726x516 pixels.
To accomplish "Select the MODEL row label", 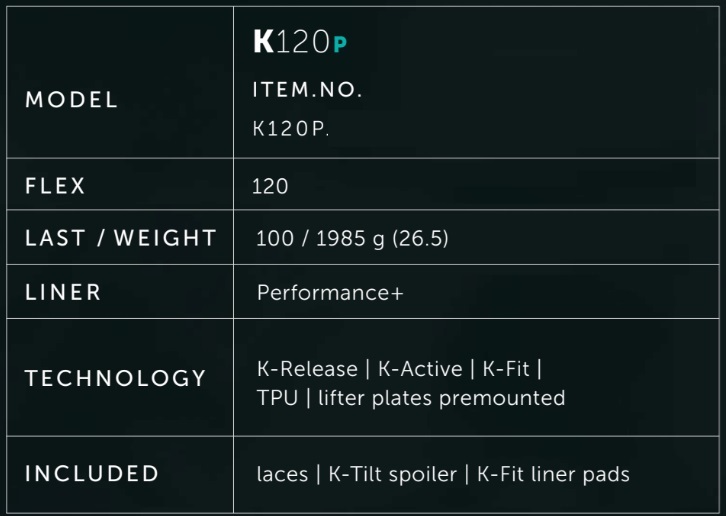I will pyautogui.click(x=72, y=100).
